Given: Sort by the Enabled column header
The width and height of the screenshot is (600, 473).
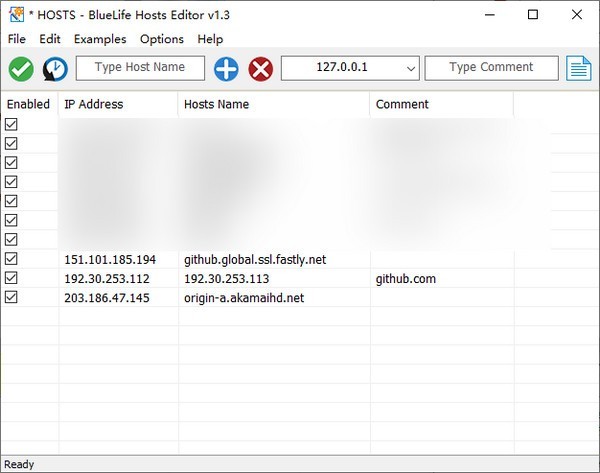Looking at the screenshot, I should [x=29, y=104].
